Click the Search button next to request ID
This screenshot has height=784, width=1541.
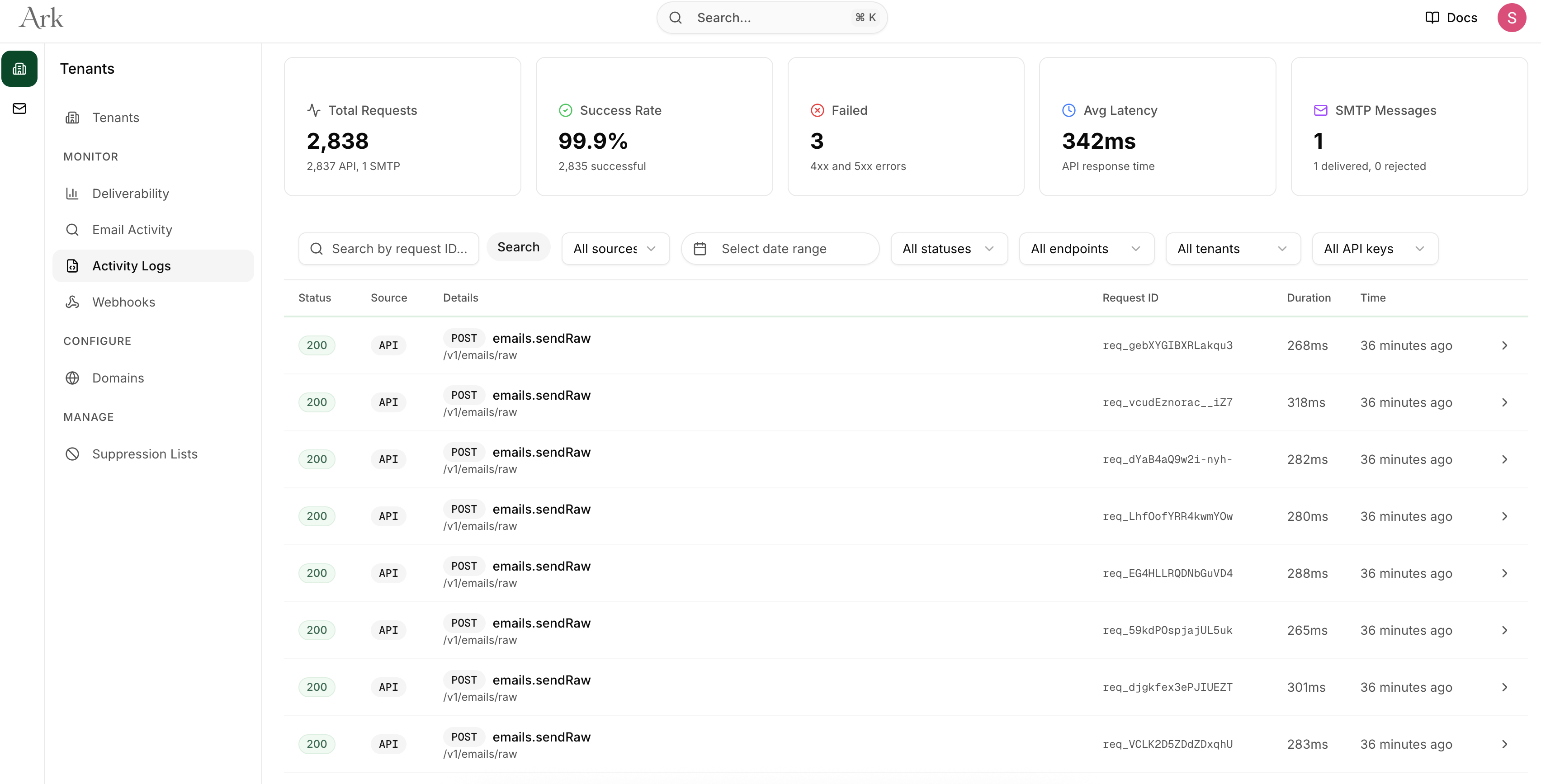(x=518, y=247)
